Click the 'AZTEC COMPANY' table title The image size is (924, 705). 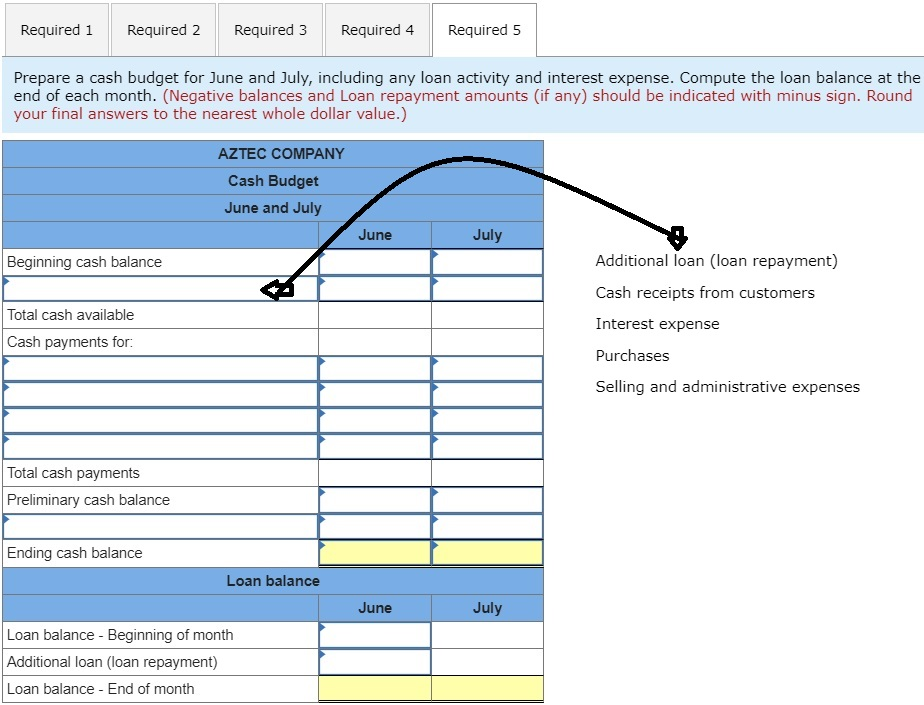click(x=281, y=154)
